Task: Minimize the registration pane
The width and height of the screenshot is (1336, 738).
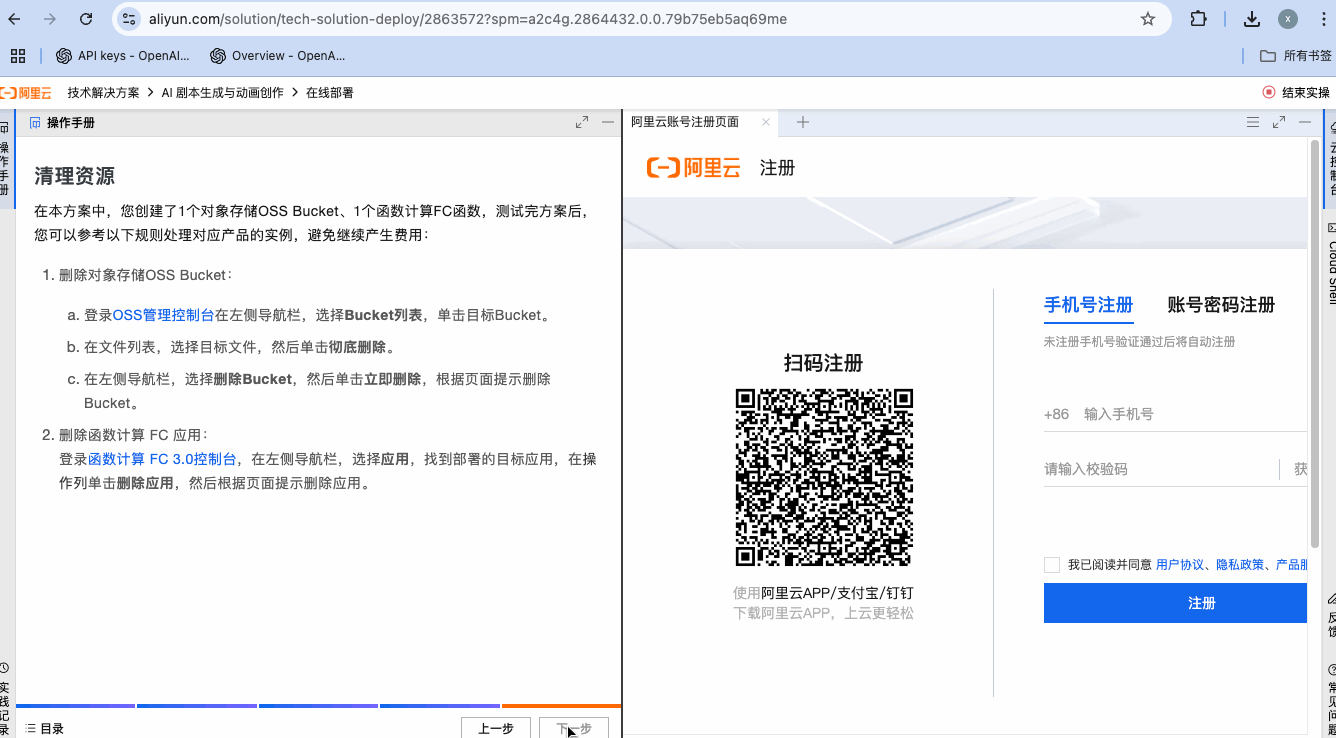Action: (x=1305, y=122)
